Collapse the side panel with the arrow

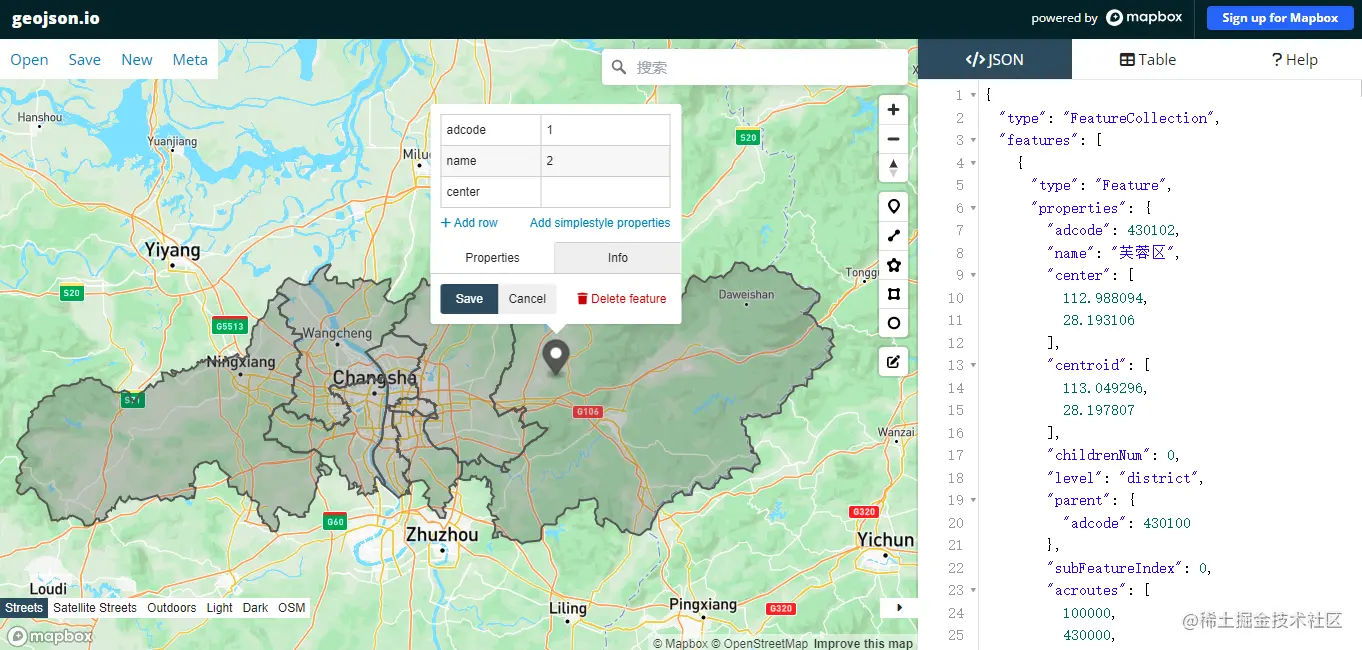(899, 607)
